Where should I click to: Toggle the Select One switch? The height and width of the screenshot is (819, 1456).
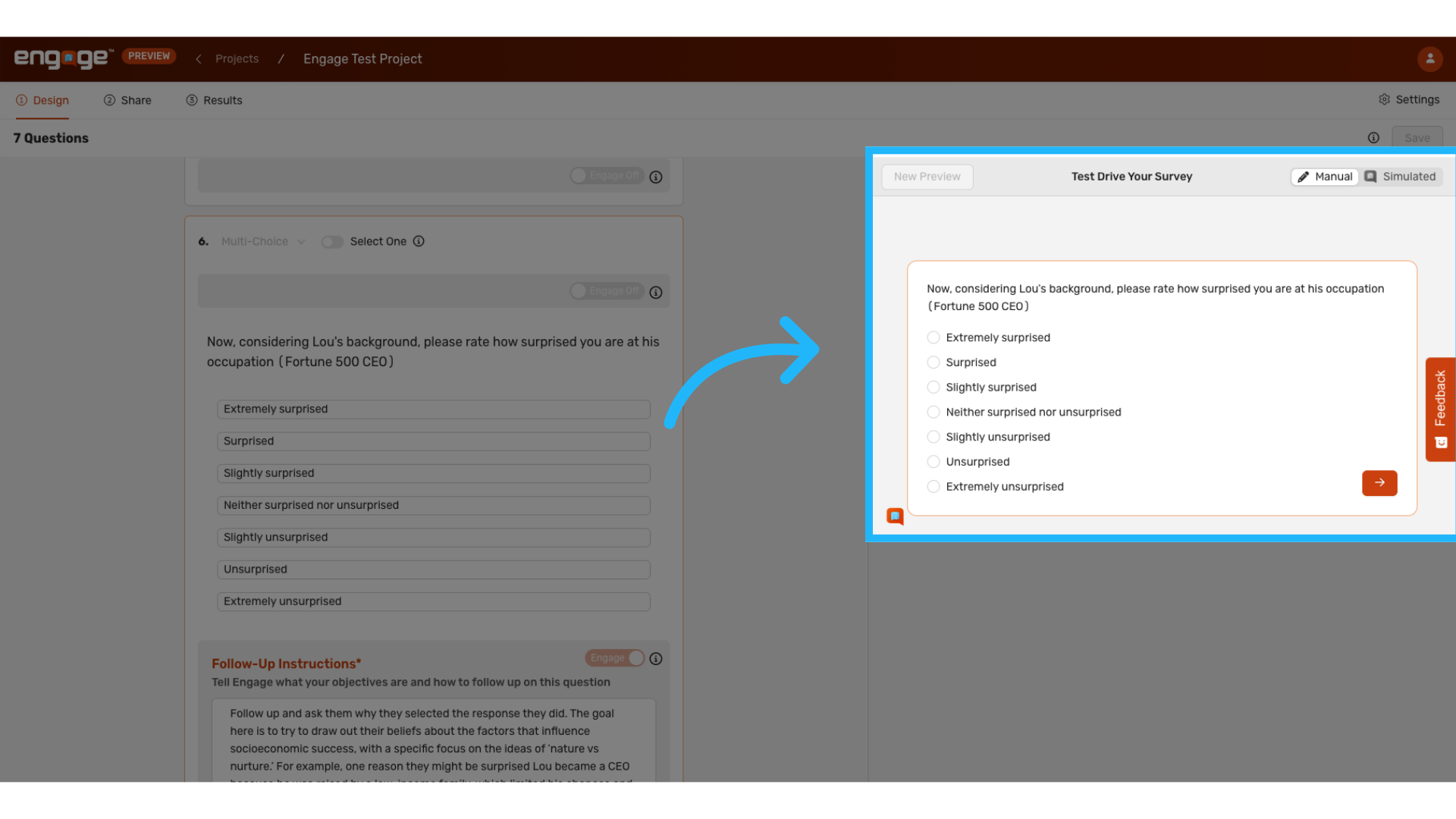[x=332, y=242]
